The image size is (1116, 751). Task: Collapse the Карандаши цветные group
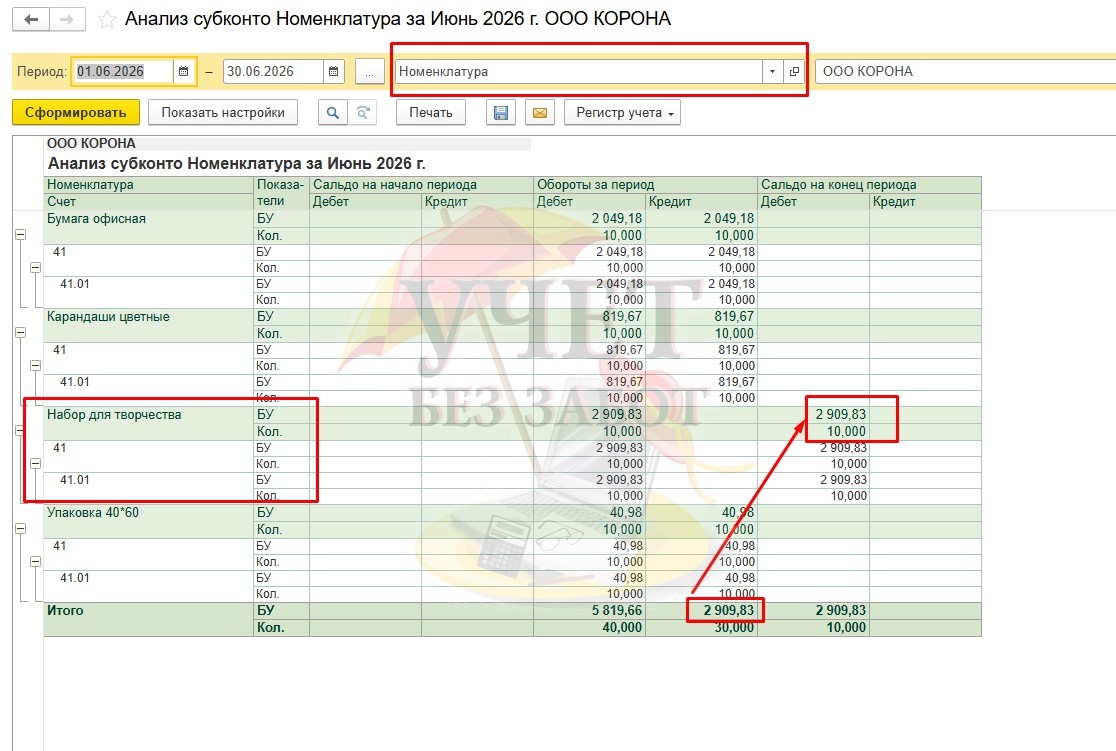point(21,332)
